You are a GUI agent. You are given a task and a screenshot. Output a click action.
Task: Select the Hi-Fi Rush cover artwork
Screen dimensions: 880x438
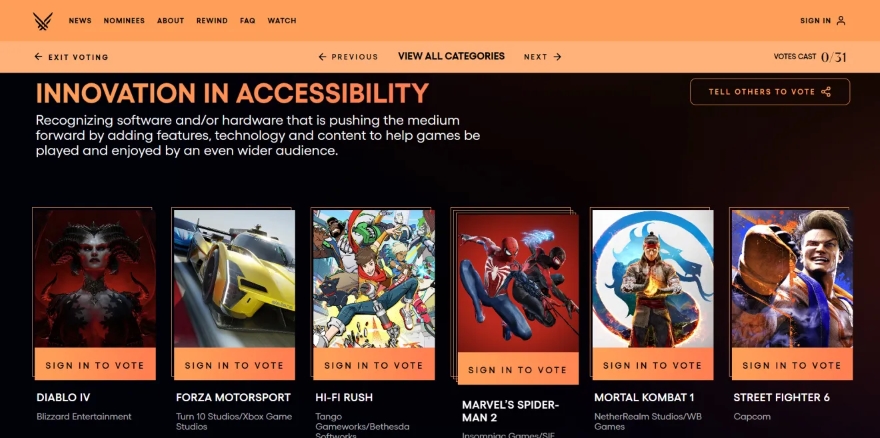[374, 279]
